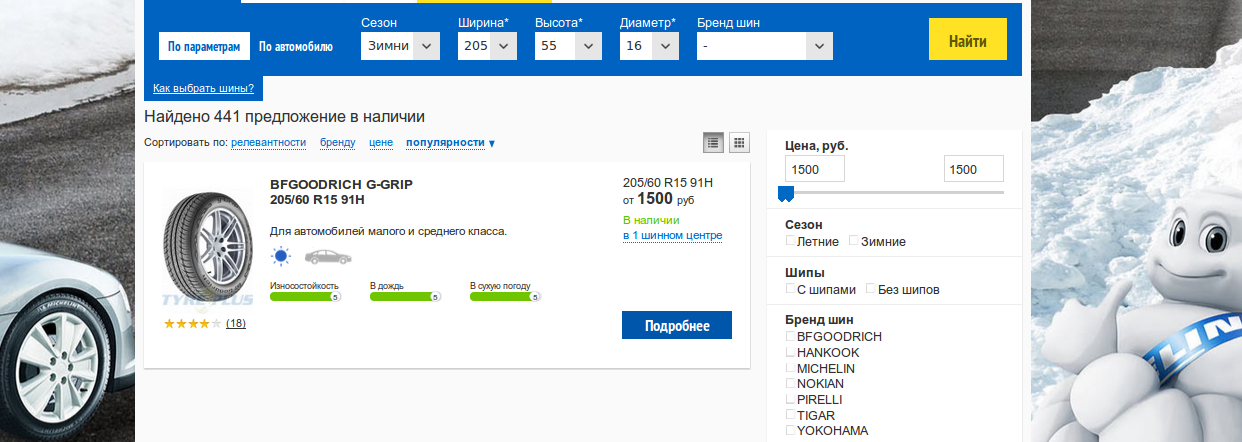Viewport: 1242px width, 442px height.
Task: Click the summer sun season icon
Action: pyautogui.click(x=281, y=257)
